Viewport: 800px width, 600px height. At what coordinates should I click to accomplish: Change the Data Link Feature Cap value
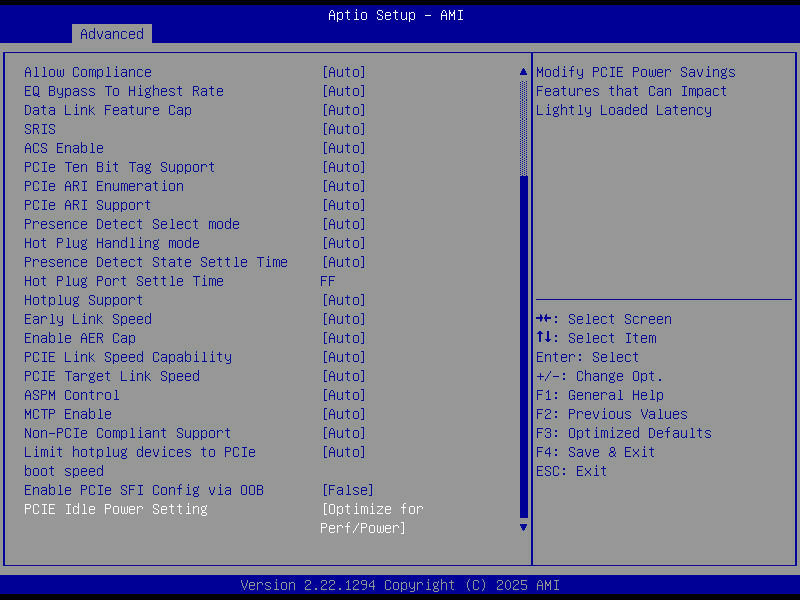[344, 110]
